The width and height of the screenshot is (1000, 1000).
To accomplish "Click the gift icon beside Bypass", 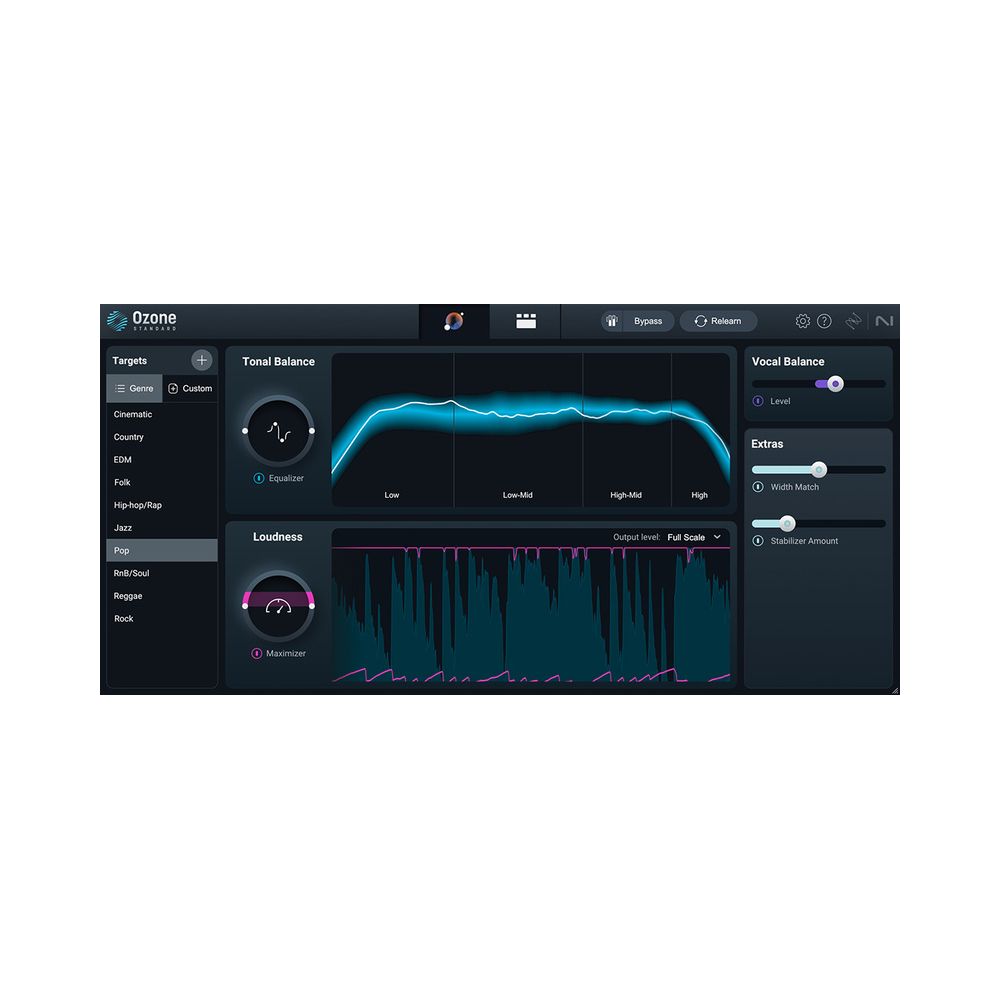I will (x=612, y=321).
